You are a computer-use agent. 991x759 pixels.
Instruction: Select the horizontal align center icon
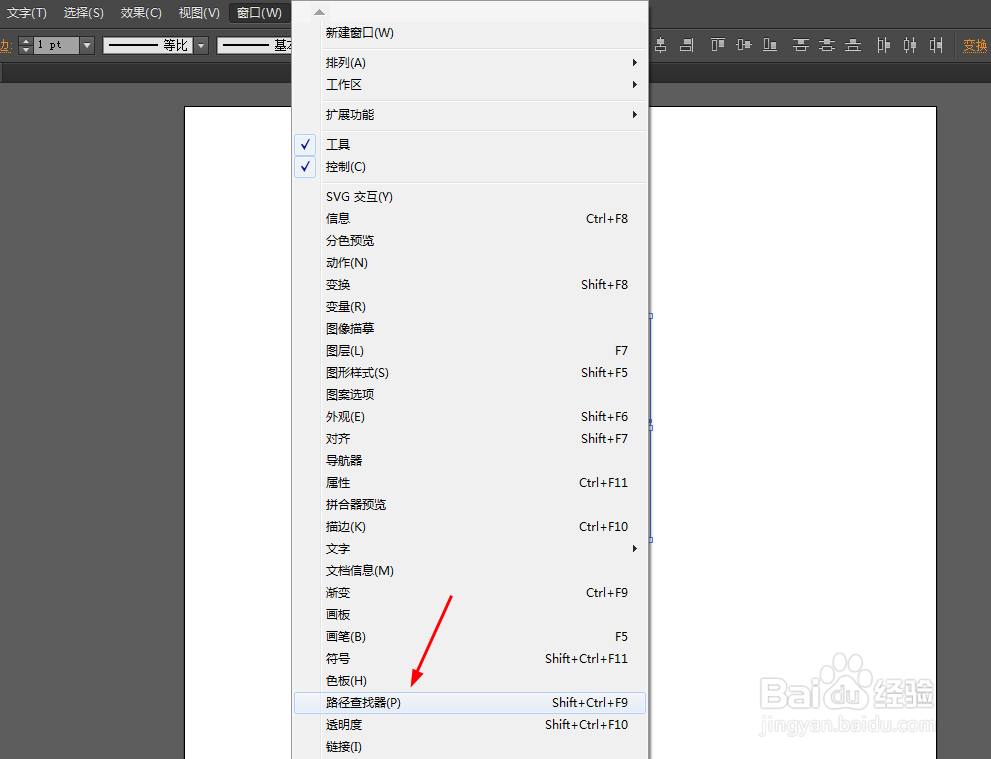point(661,45)
